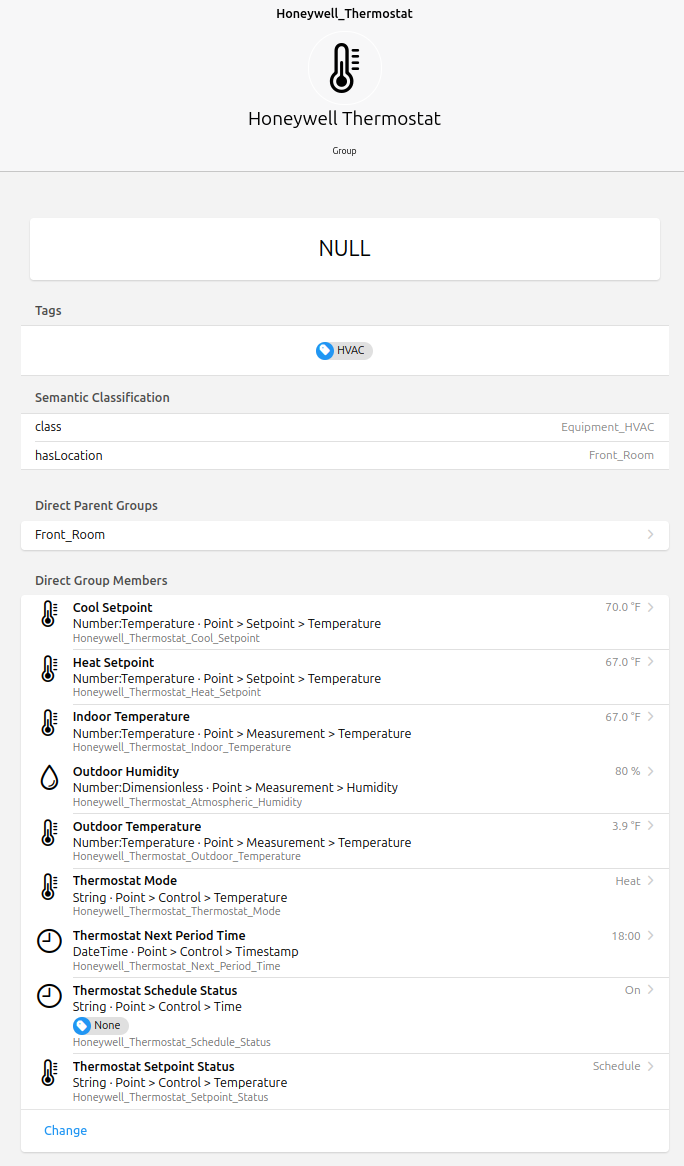Expand the Outdoor Humidity 80 % chevron
The height and width of the screenshot is (1166, 684).
click(651, 771)
